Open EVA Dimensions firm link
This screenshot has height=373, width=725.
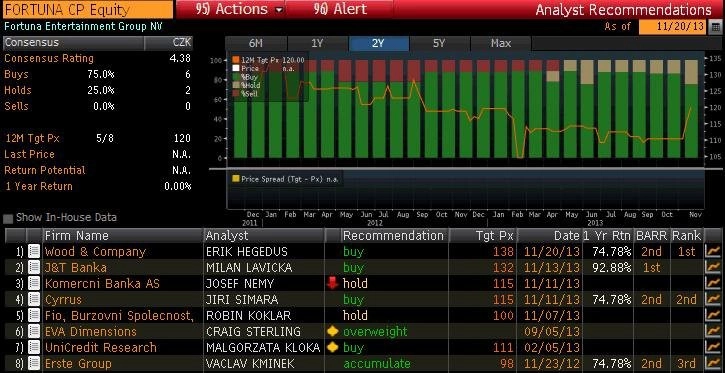click(91, 331)
